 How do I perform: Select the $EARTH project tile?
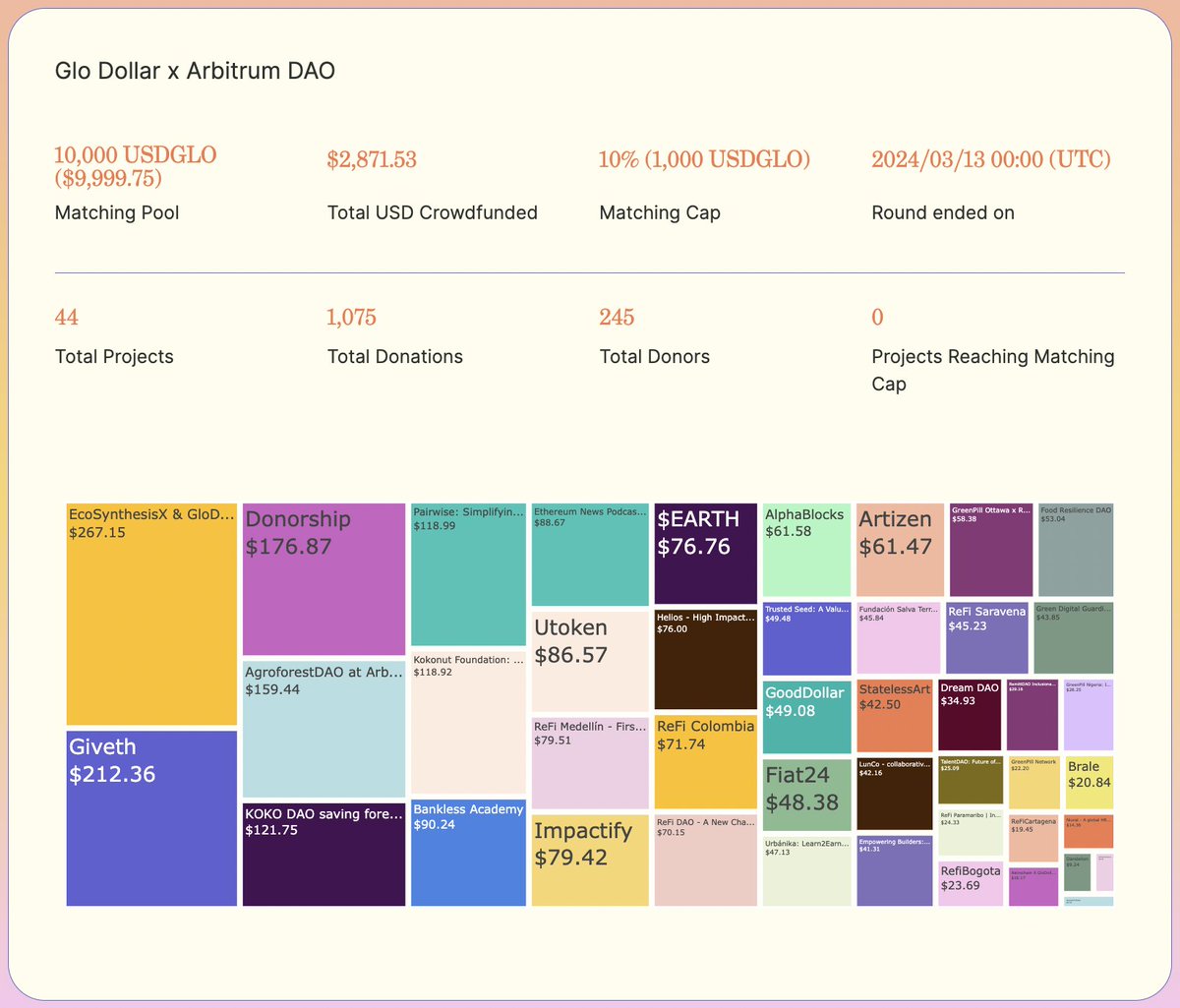pos(704,546)
